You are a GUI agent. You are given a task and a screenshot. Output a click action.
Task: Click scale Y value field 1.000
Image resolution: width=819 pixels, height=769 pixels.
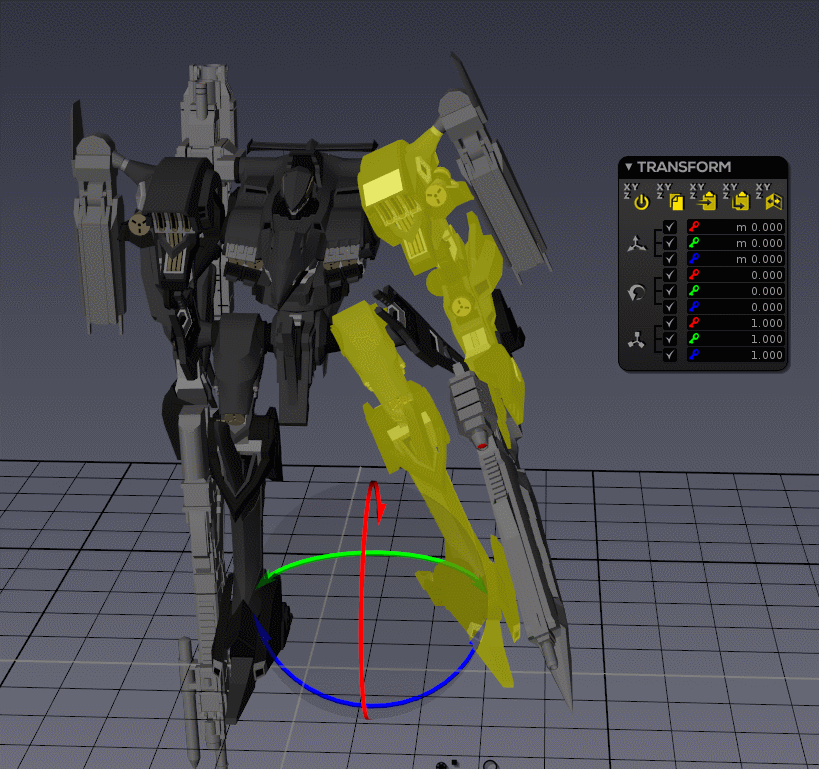pyautogui.click(x=736, y=339)
